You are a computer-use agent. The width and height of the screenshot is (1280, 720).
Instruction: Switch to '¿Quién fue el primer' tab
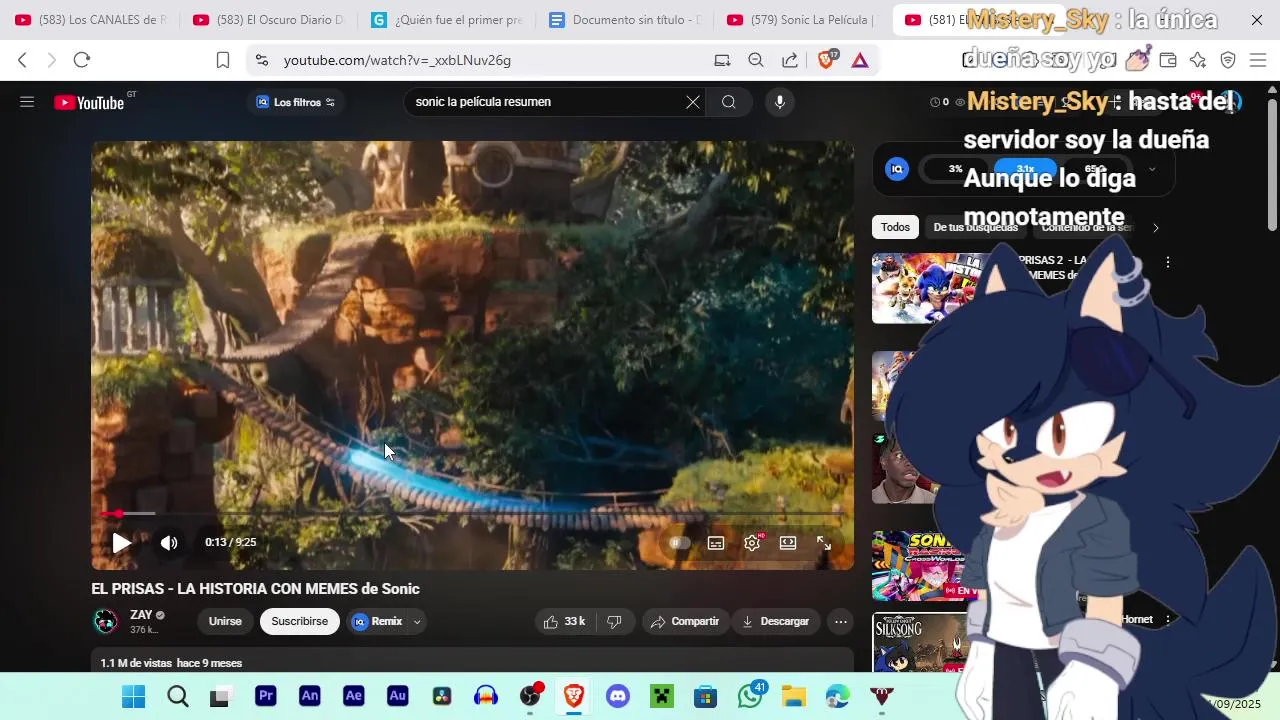coord(446,20)
